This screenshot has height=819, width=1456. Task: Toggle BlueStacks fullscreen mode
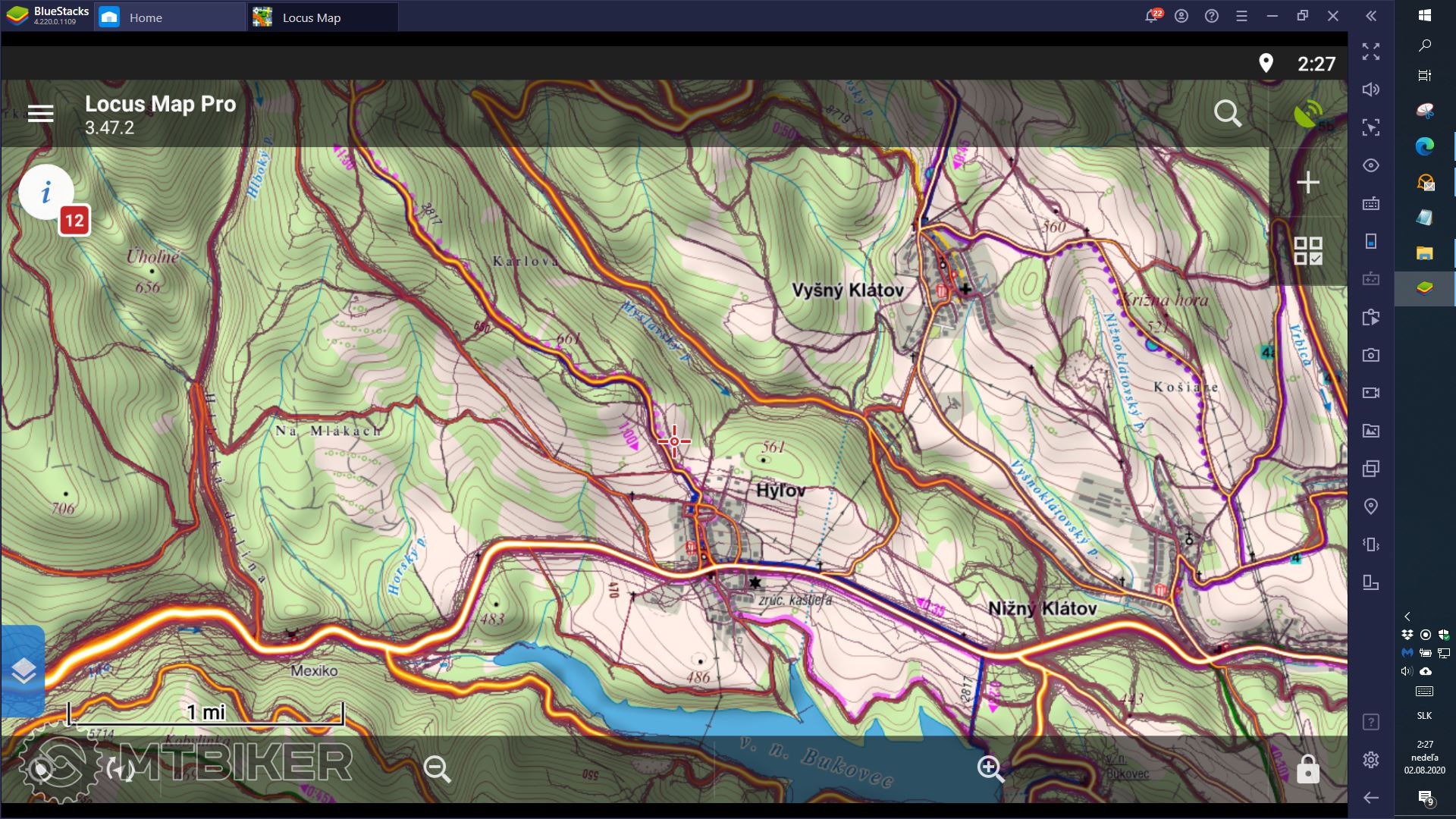[x=1371, y=52]
